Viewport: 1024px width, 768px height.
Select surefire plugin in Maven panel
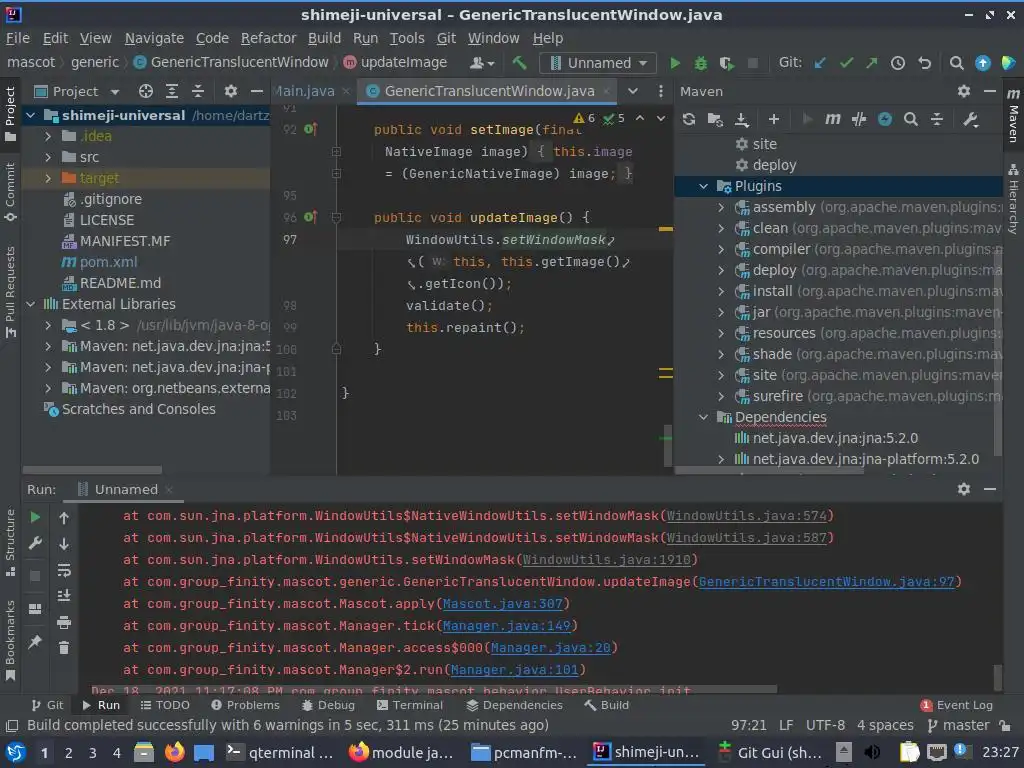[778, 396]
